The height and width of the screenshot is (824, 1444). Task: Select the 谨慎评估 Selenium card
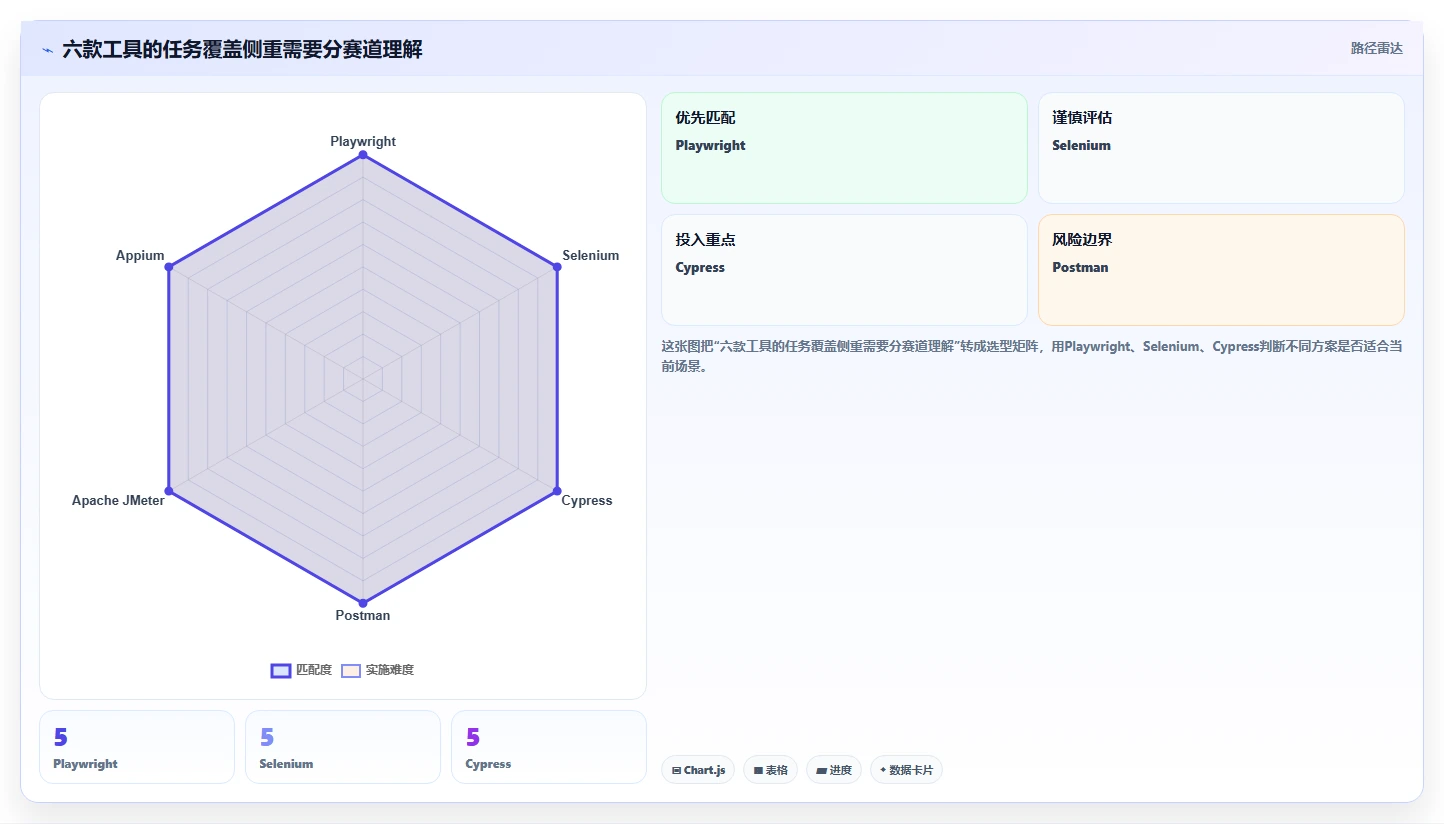point(1221,148)
